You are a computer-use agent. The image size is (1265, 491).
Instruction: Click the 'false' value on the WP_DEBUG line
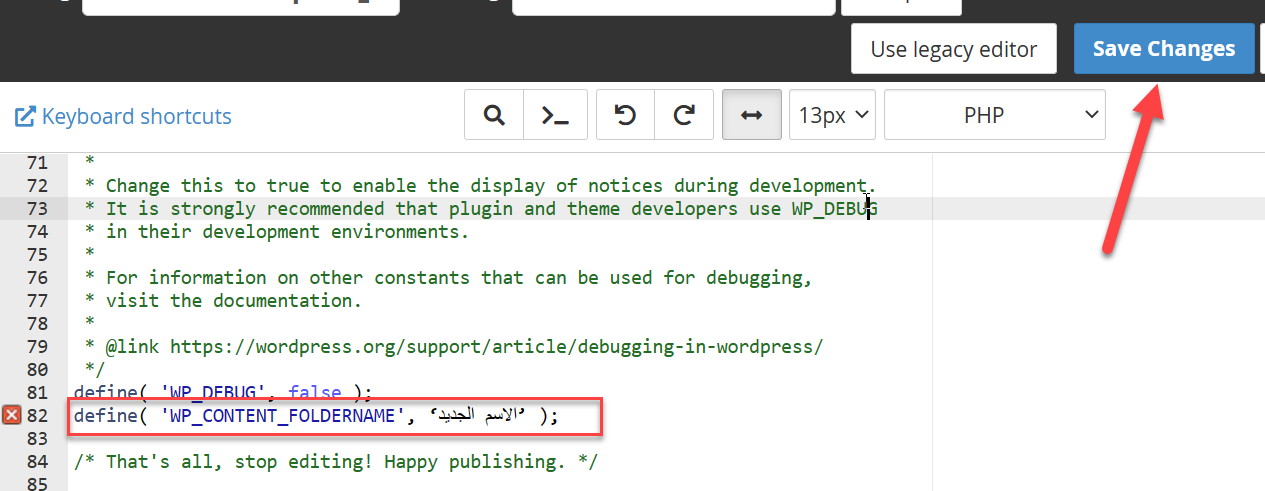pos(314,393)
